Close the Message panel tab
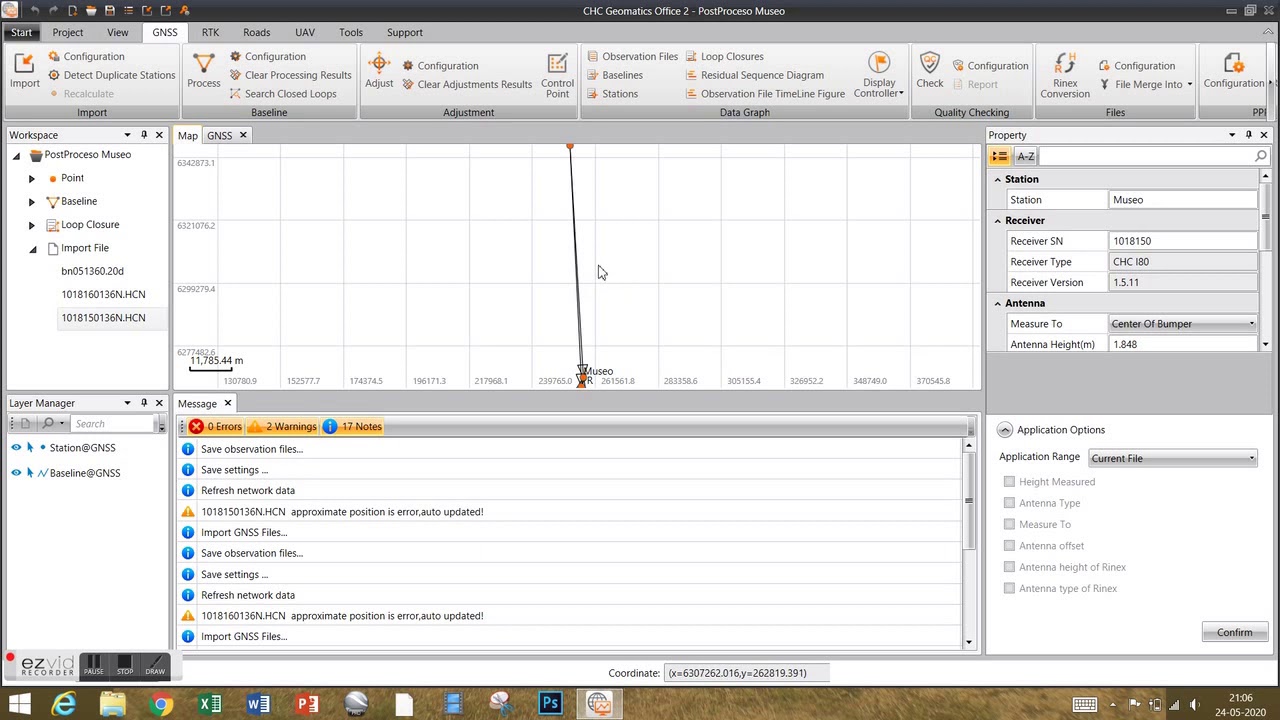Image resolution: width=1280 pixels, height=720 pixels. 227,404
